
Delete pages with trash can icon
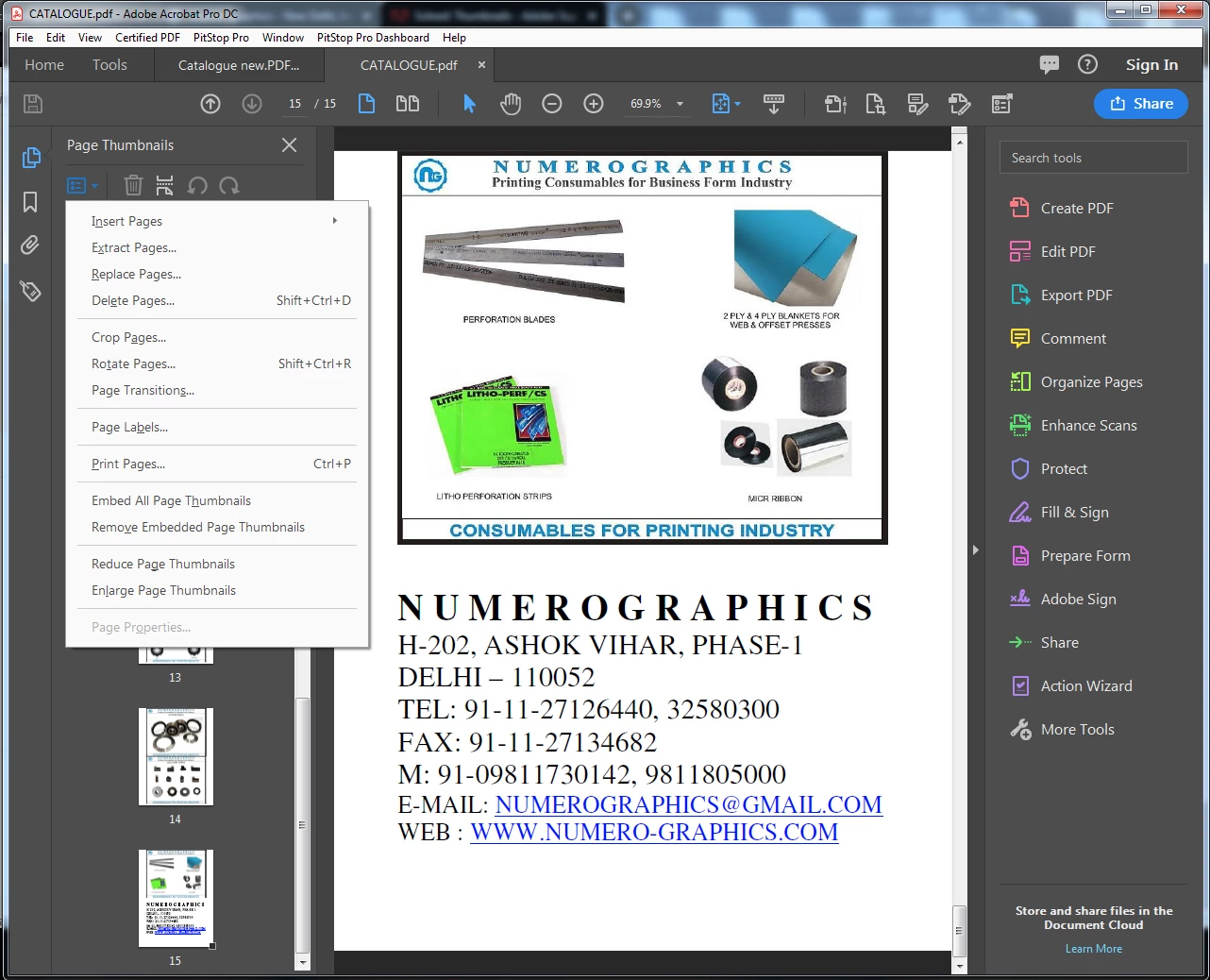(133, 185)
